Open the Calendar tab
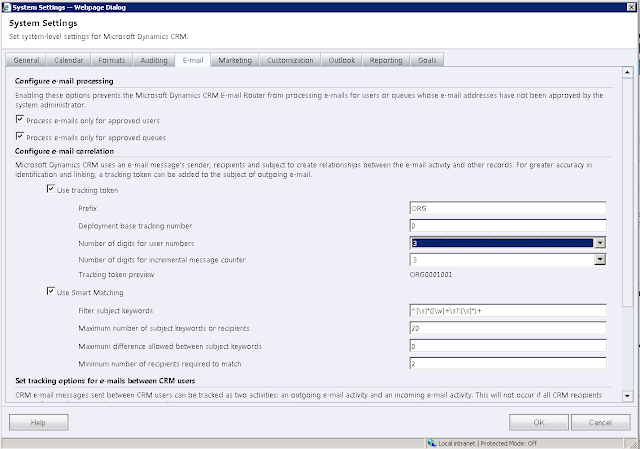Image resolution: width=640 pixels, height=449 pixels. tap(69, 60)
